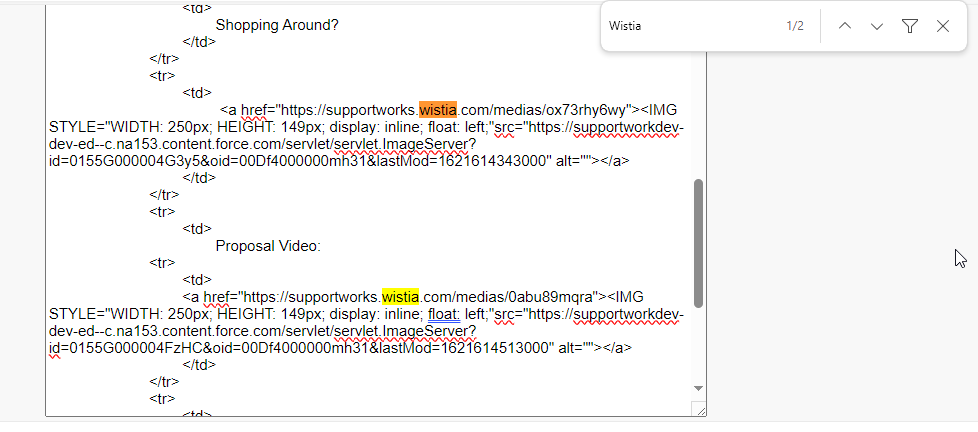Viewport: 978px width, 432px height.
Task: Click the yellow-highlighted wistia match
Action: [x=400, y=296]
